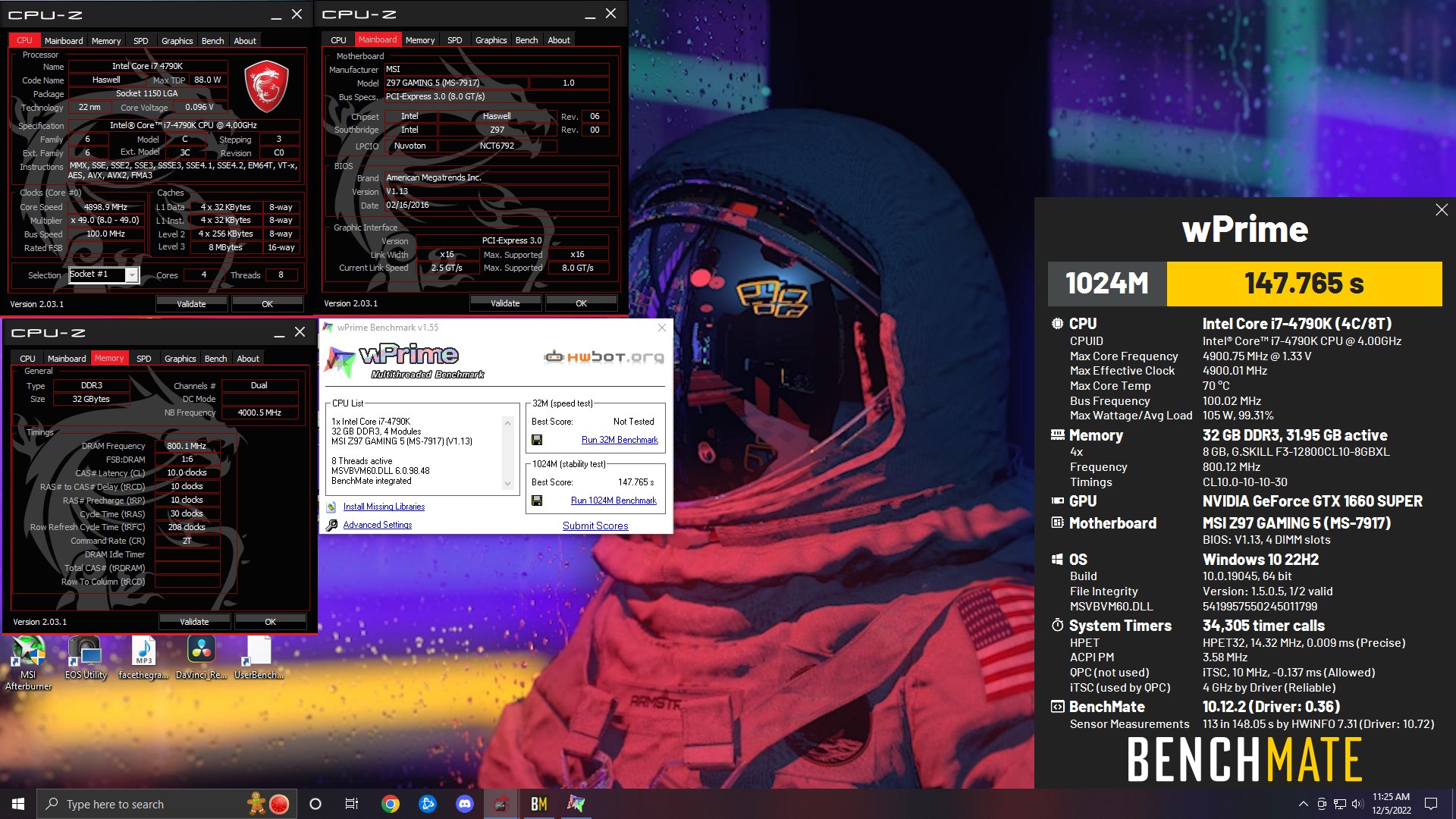
Task: Open Advanced Settings link
Action: pyautogui.click(x=378, y=525)
